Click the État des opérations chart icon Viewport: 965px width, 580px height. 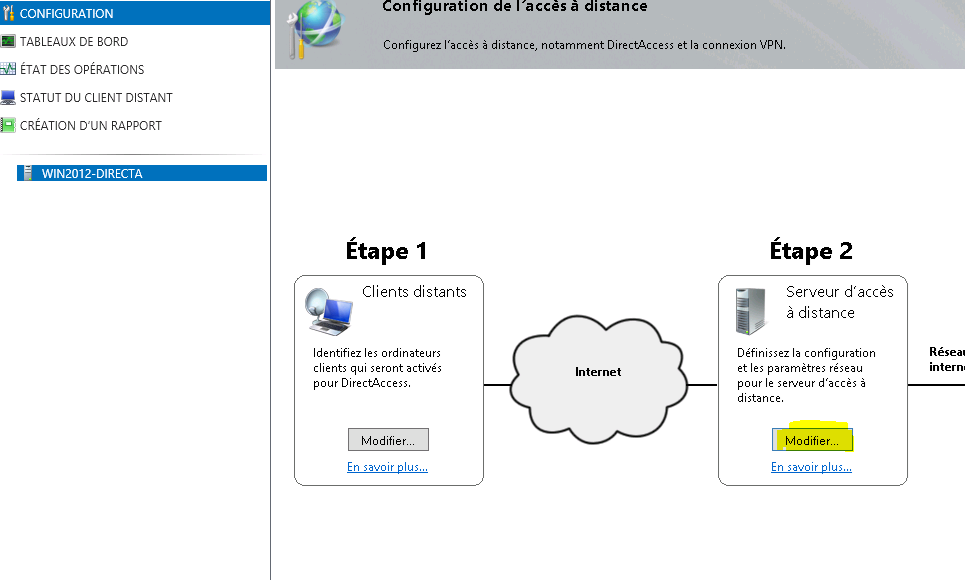pyautogui.click(x=8, y=69)
